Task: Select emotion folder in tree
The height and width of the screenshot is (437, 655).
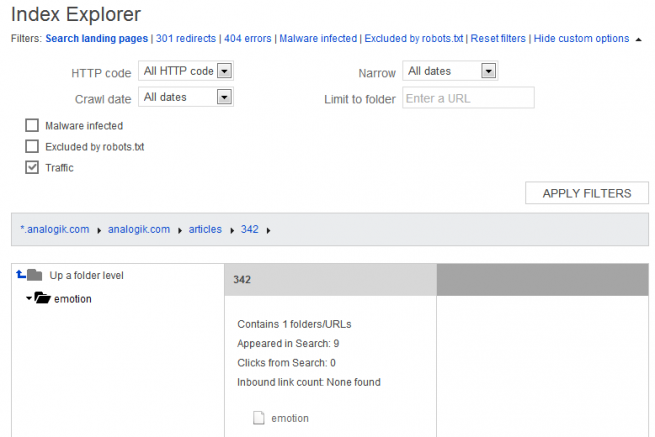Action: (73, 299)
